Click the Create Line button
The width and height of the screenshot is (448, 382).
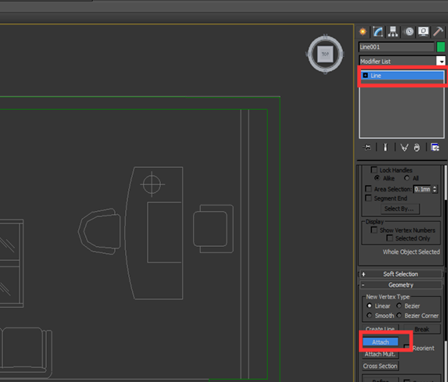pyautogui.click(x=380, y=329)
